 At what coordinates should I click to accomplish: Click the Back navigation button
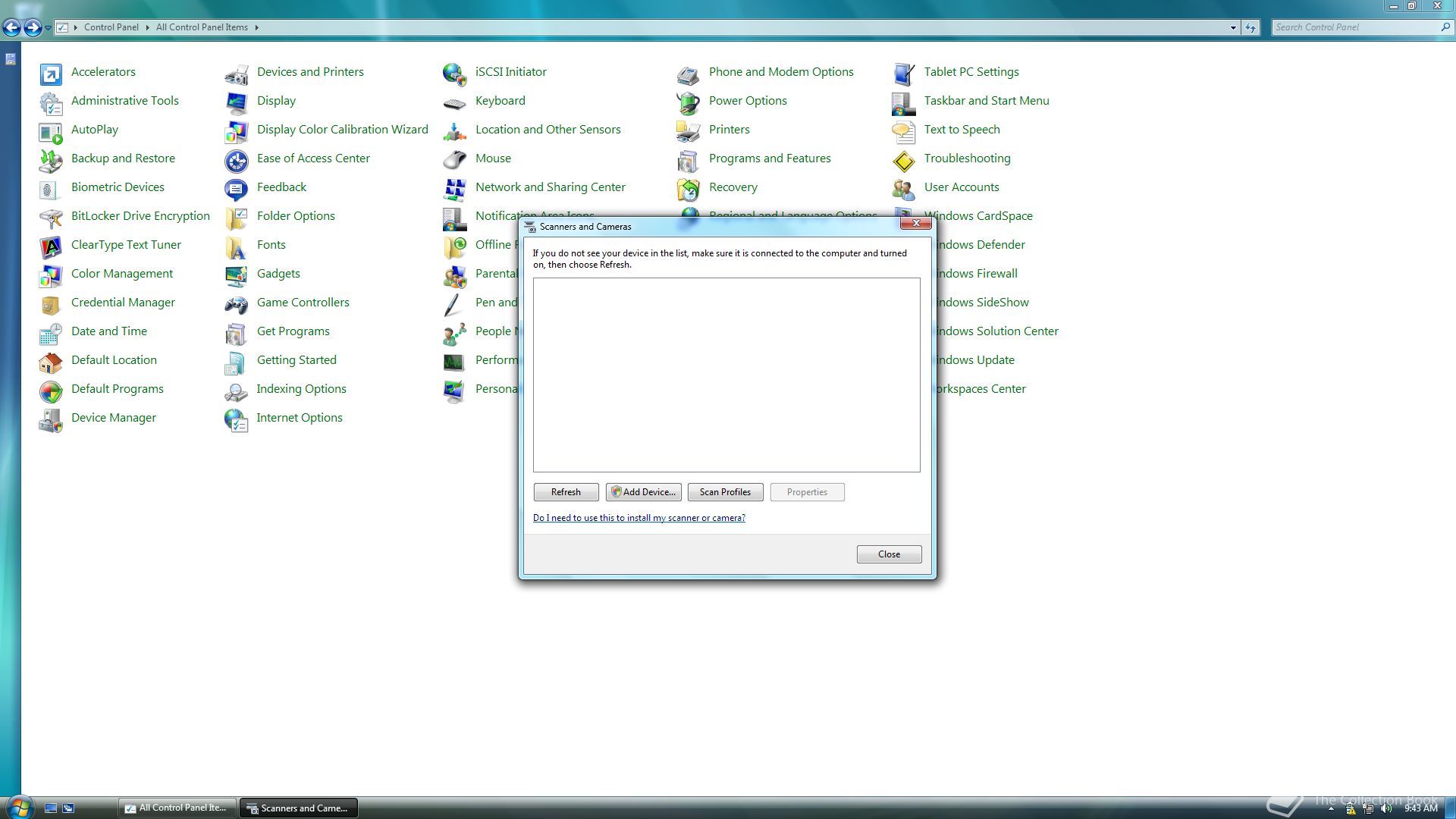tap(11, 28)
